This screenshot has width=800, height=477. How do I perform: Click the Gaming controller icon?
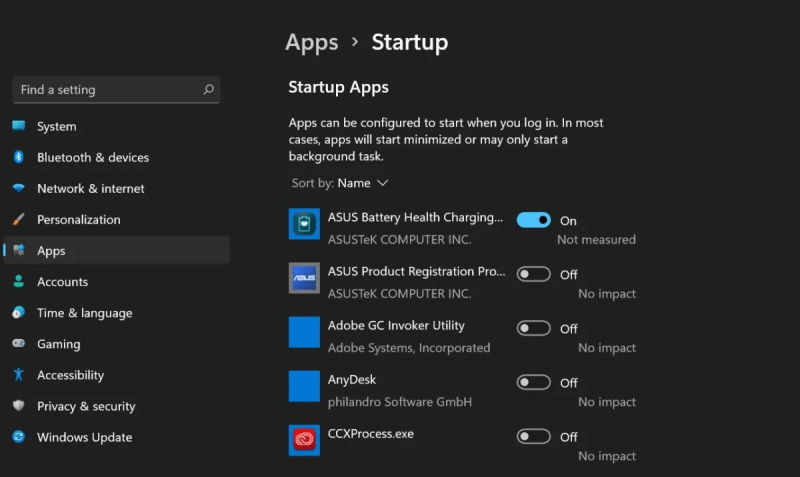click(x=19, y=343)
